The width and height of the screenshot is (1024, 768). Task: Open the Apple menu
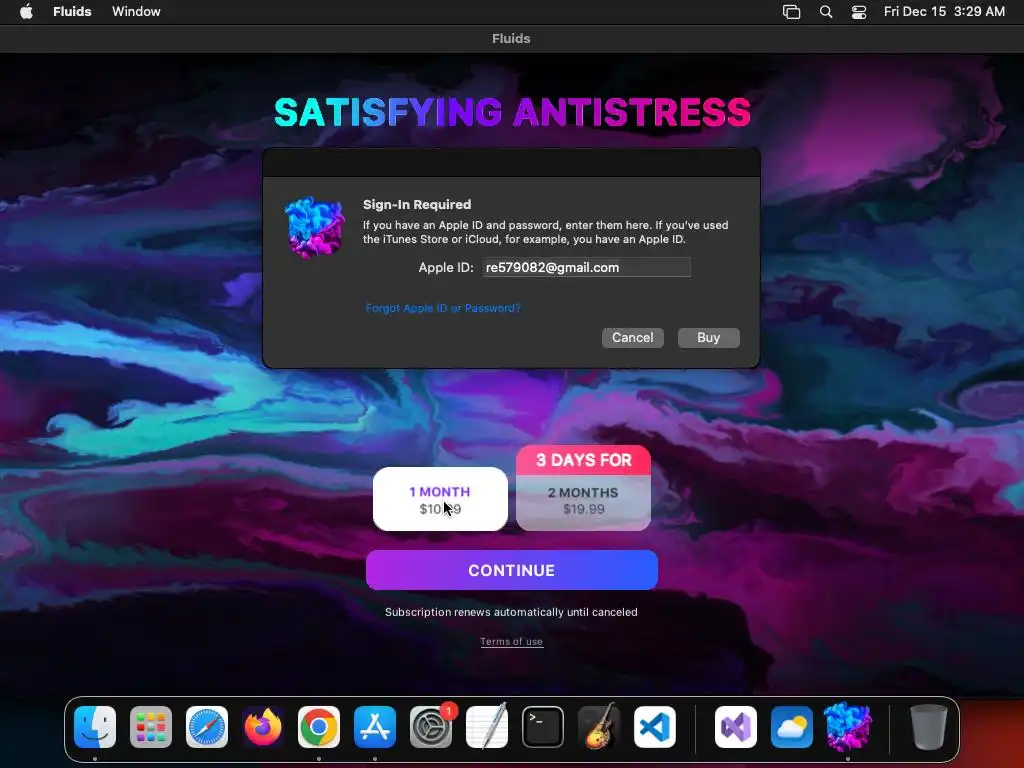pyautogui.click(x=26, y=12)
